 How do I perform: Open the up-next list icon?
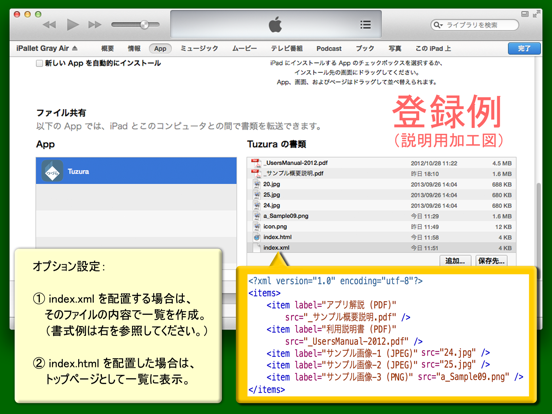coord(365,25)
